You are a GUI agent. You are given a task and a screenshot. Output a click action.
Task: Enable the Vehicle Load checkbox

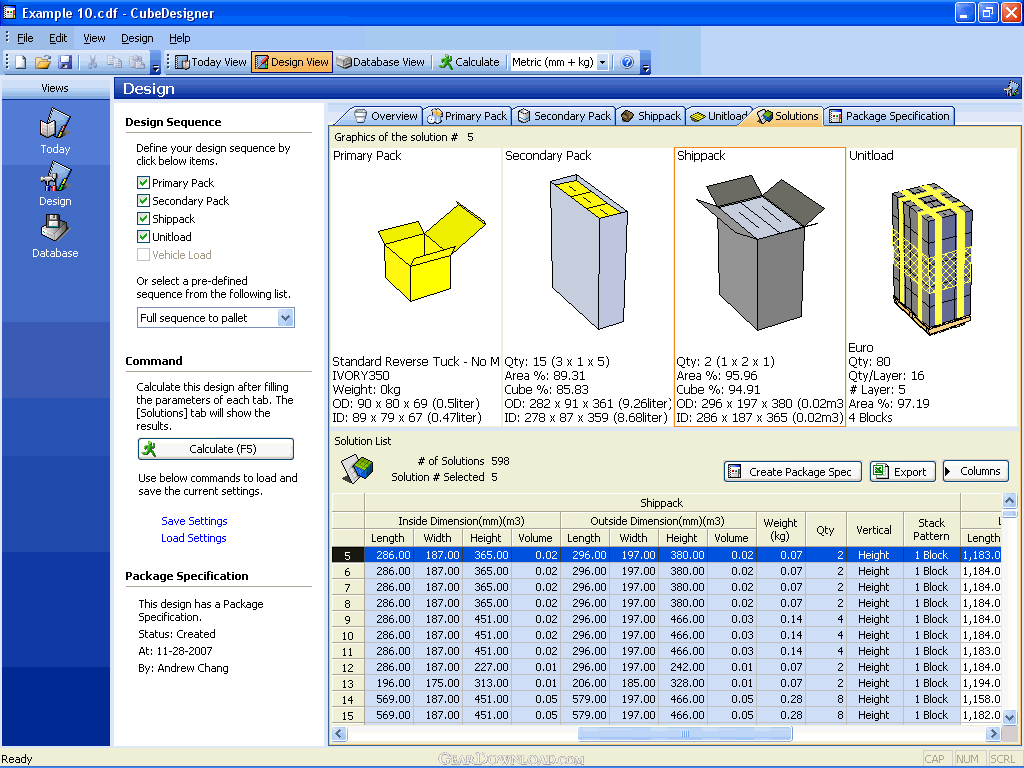143,255
